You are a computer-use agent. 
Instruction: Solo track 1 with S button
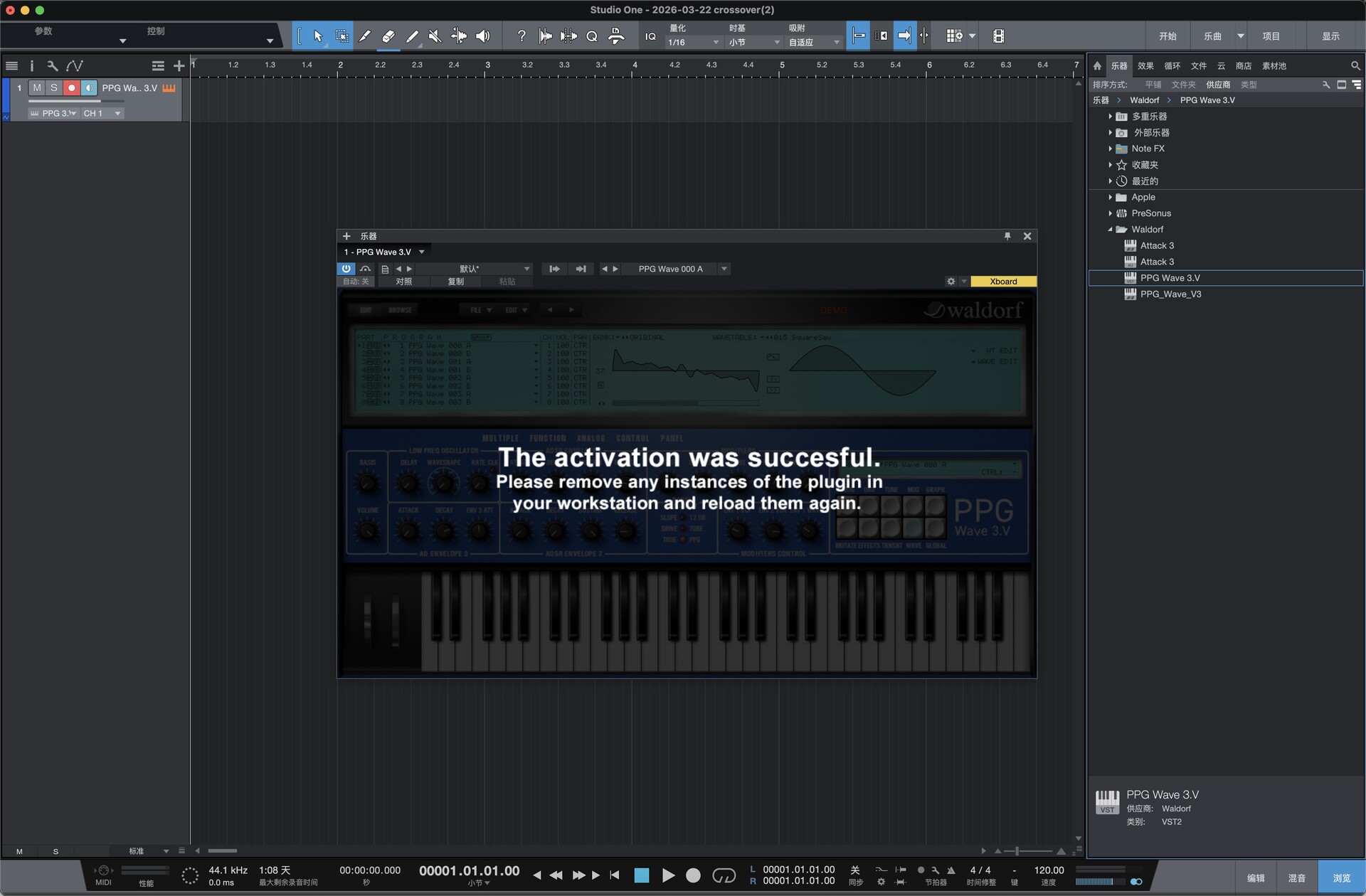point(54,87)
